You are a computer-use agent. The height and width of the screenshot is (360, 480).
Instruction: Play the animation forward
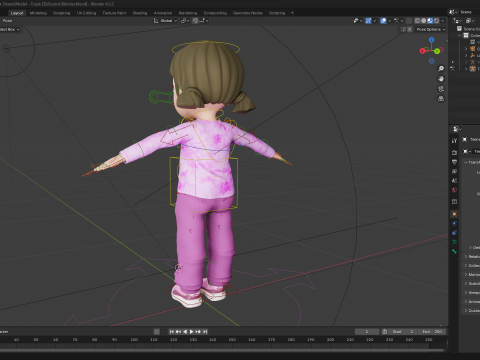tap(192, 332)
